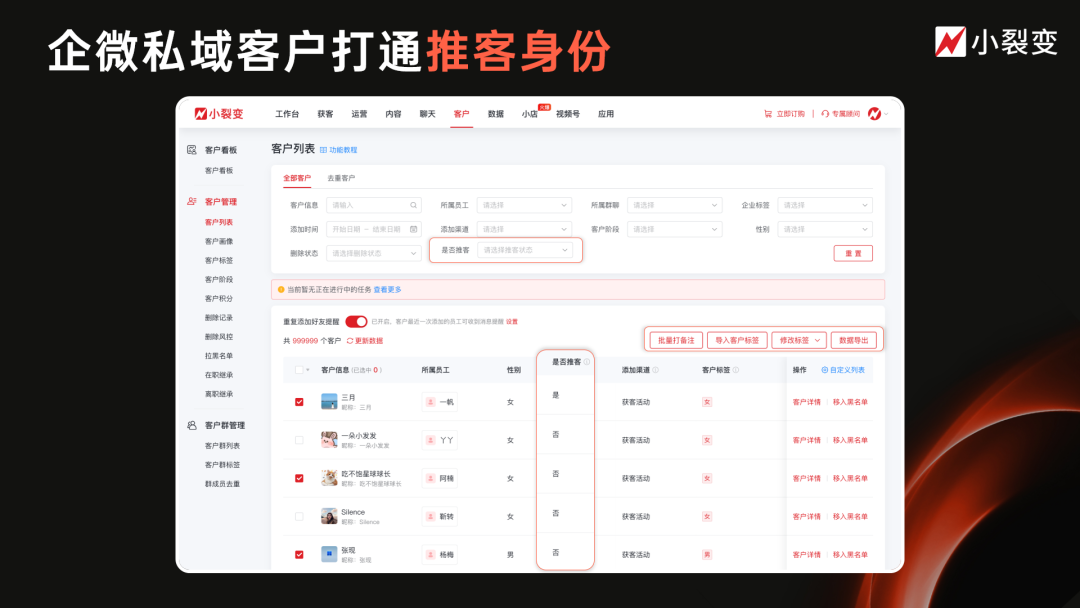Click the refresh icon beside 更新数据
This screenshot has width=1080, height=608.
[x=349, y=340]
